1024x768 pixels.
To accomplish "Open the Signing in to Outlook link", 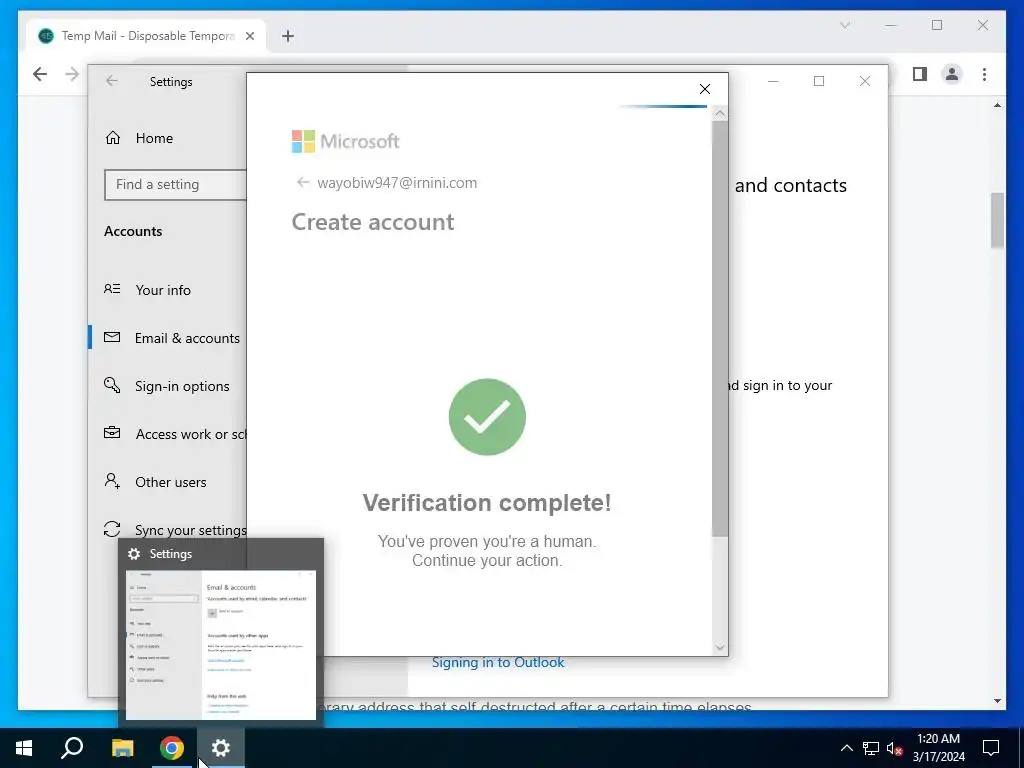I will click(498, 662).
